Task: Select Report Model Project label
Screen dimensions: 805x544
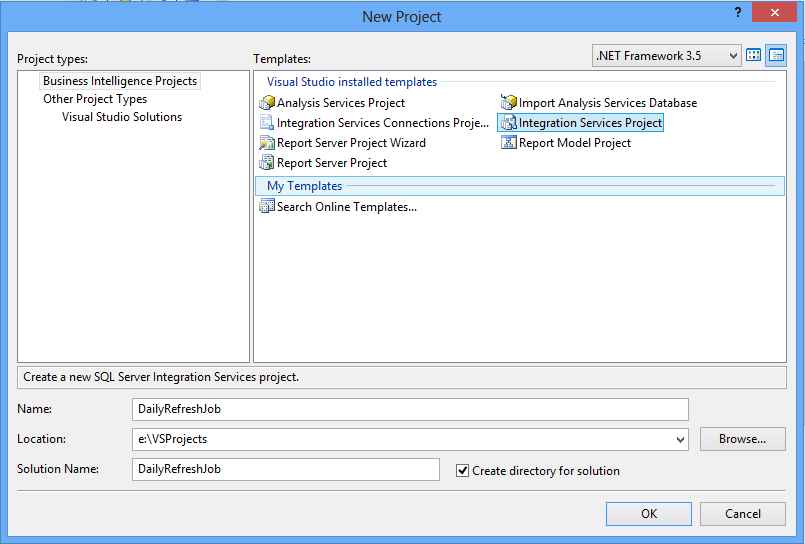Action: 574,143
